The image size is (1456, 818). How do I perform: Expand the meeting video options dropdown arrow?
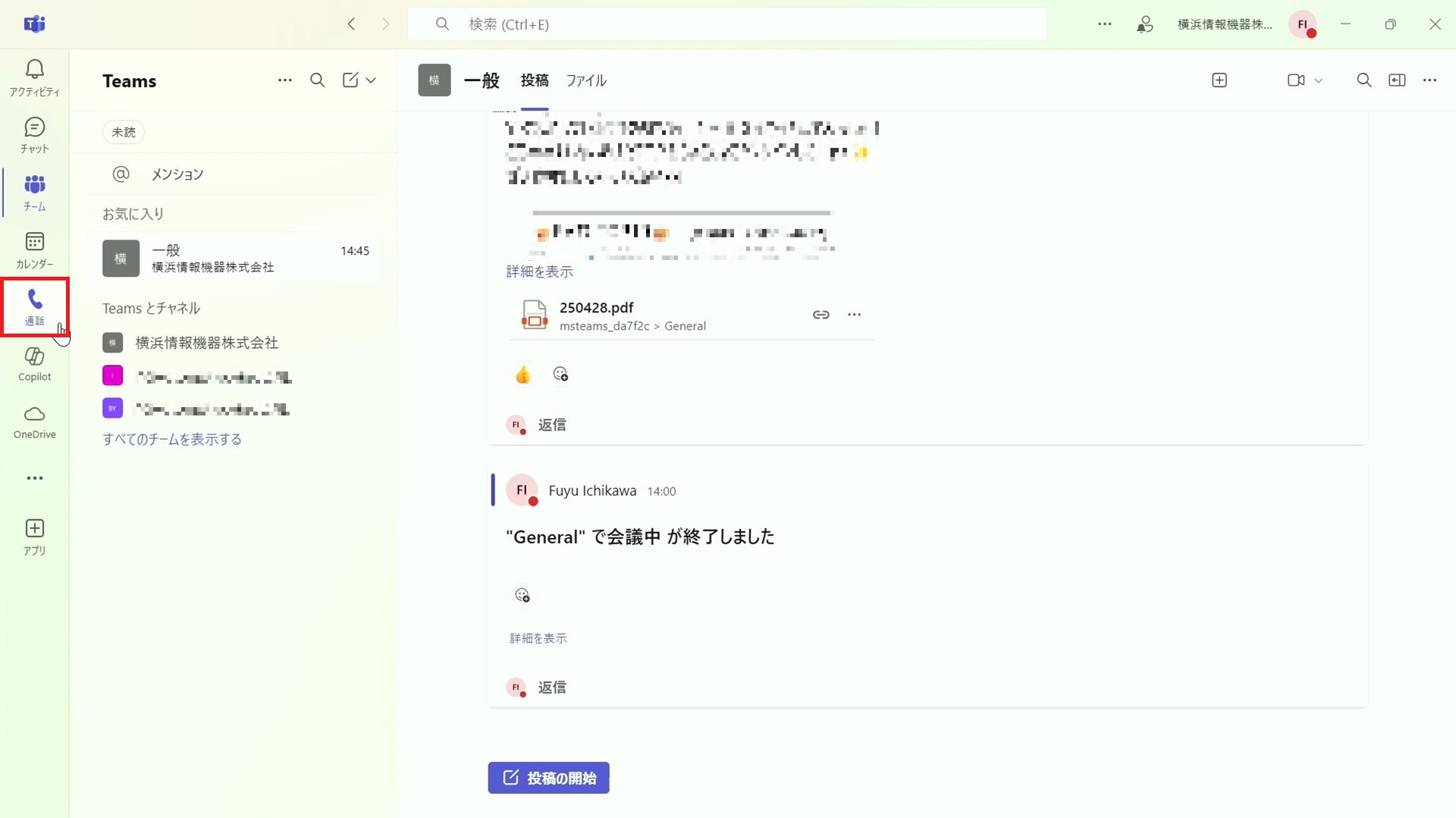[1319, 80]
